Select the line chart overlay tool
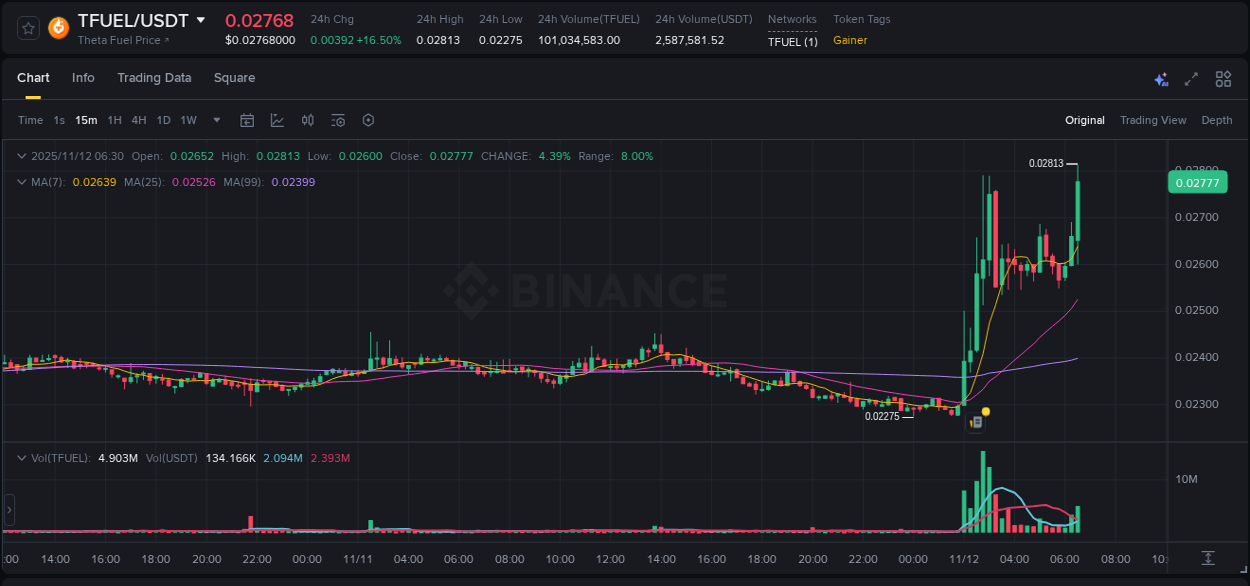1250x586 pixels. 277,120
